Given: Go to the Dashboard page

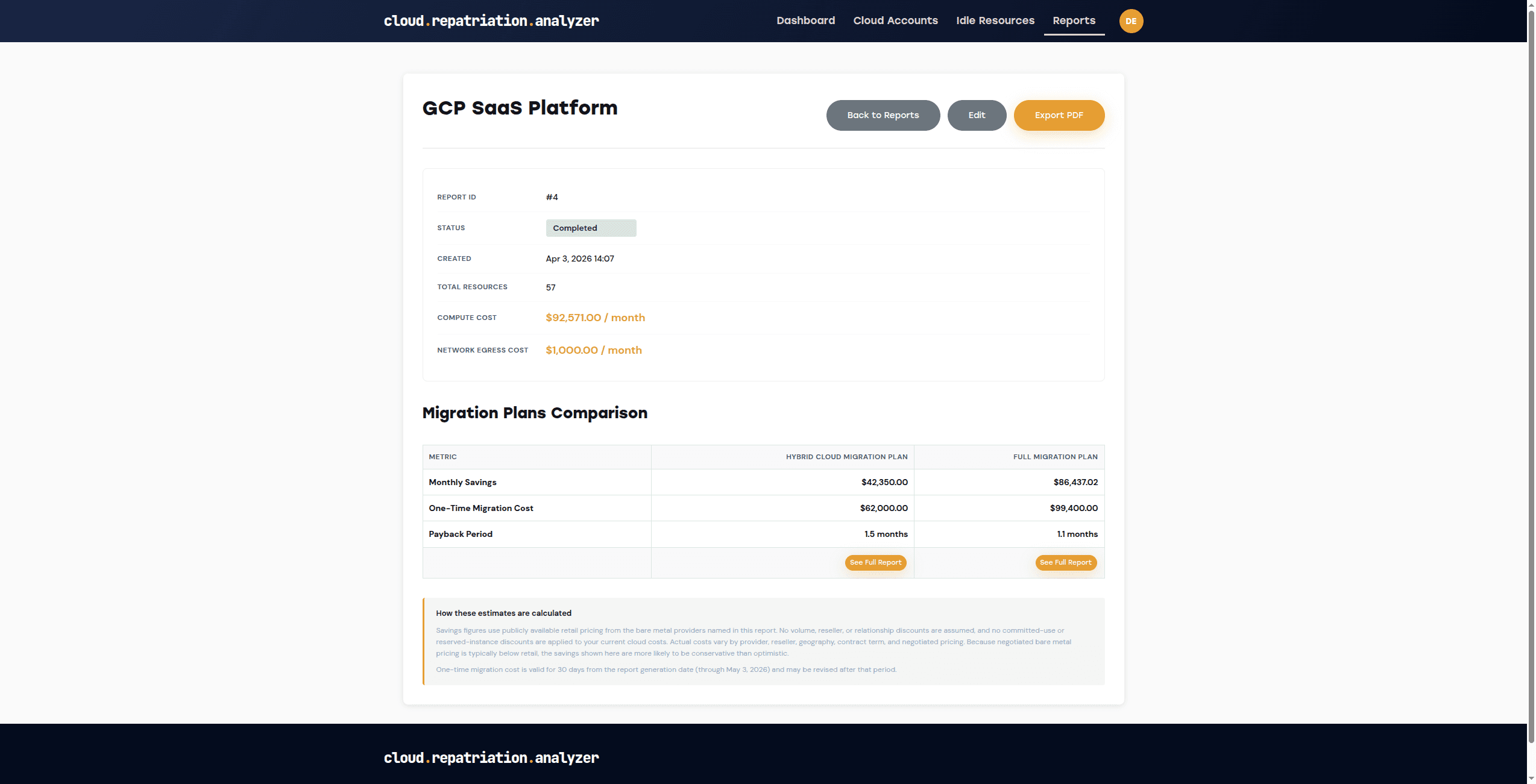Looking at the screenshot, I should coord(805,20).
